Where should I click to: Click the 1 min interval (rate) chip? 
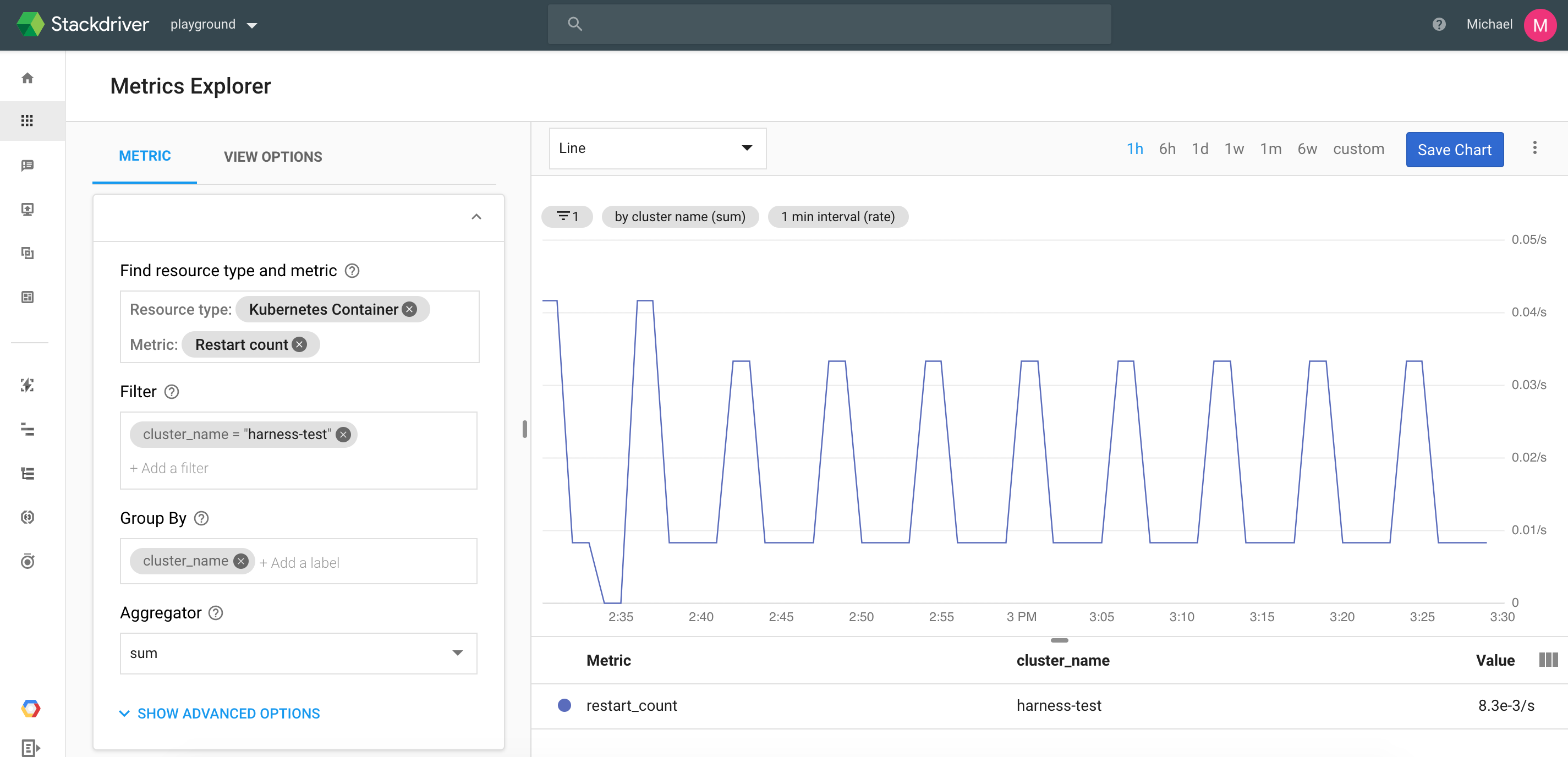pyautogui.click(x=837, y=217)
